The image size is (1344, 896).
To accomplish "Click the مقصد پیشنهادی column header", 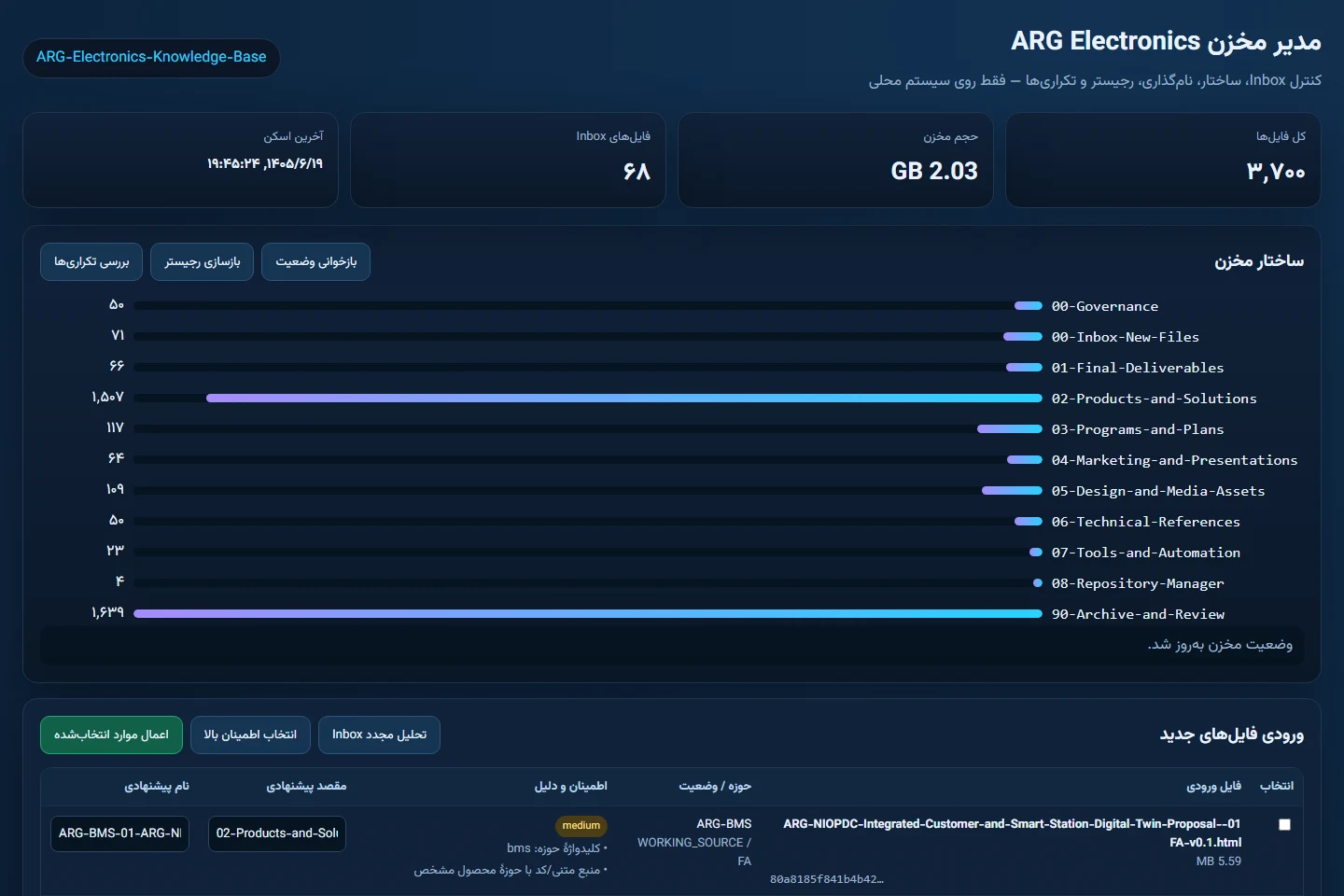I will 306,787.
